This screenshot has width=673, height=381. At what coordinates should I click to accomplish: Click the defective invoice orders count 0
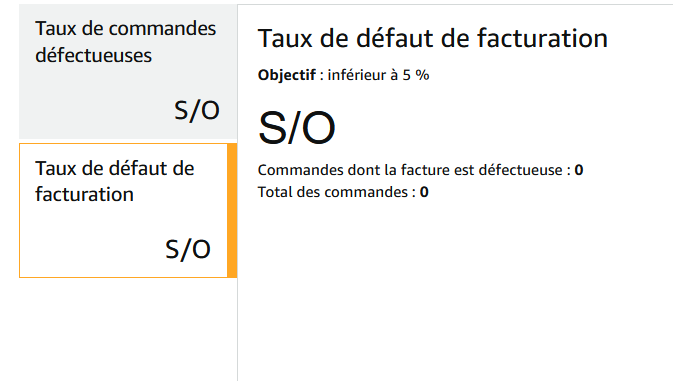[x=579, y=170]
